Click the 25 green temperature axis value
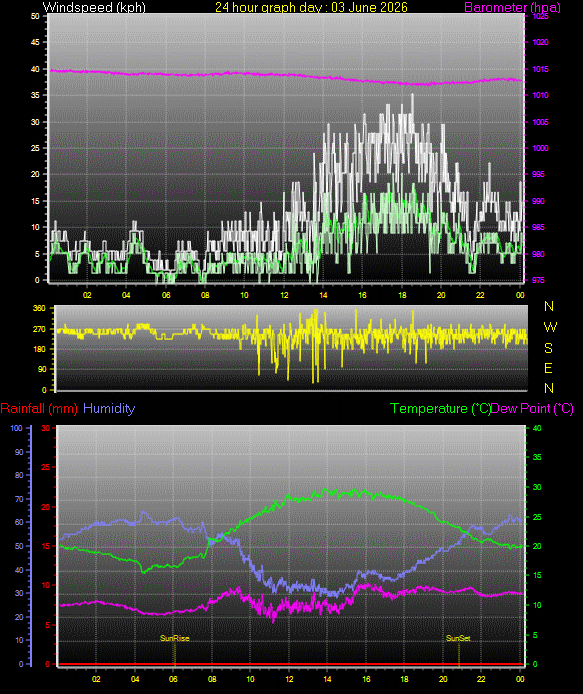The image size is (583, 694). [x=537, y=517]
